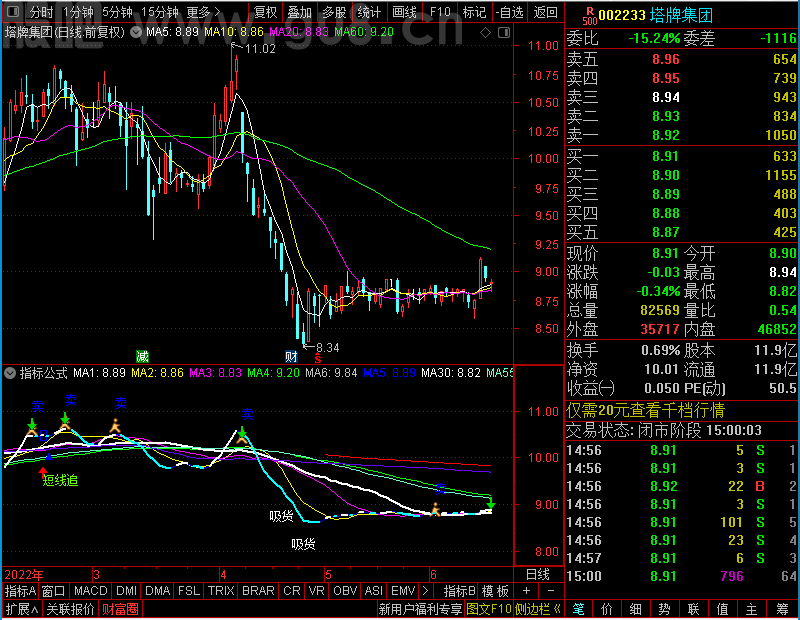Screen dimensions: 800x620
Task: Select the 指标A tab
Action: coord(20,591)
